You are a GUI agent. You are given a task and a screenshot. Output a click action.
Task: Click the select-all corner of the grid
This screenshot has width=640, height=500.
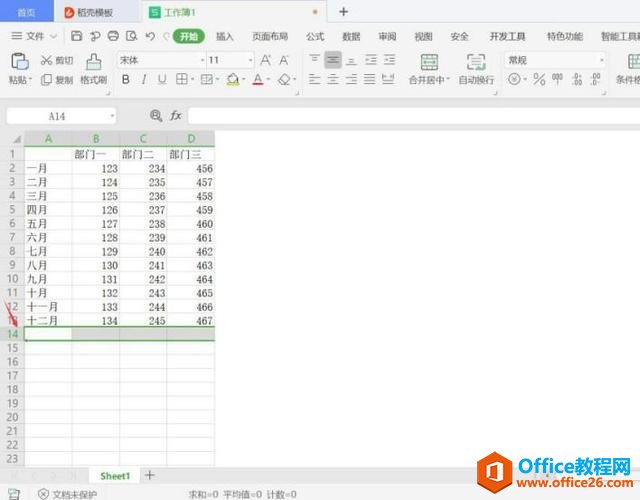click(x=16, y=139)
